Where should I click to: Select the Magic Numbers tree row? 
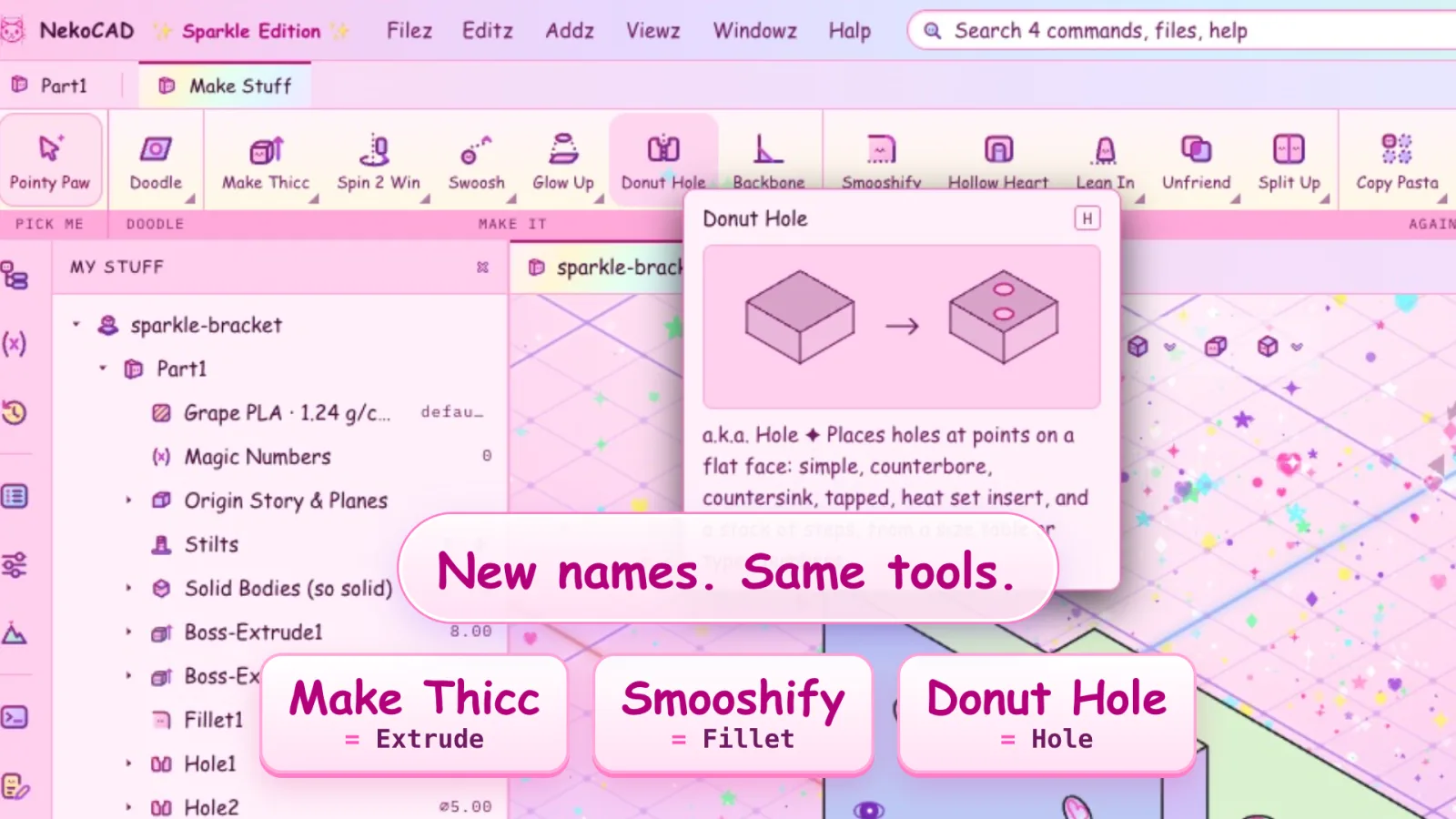point(280,457)
